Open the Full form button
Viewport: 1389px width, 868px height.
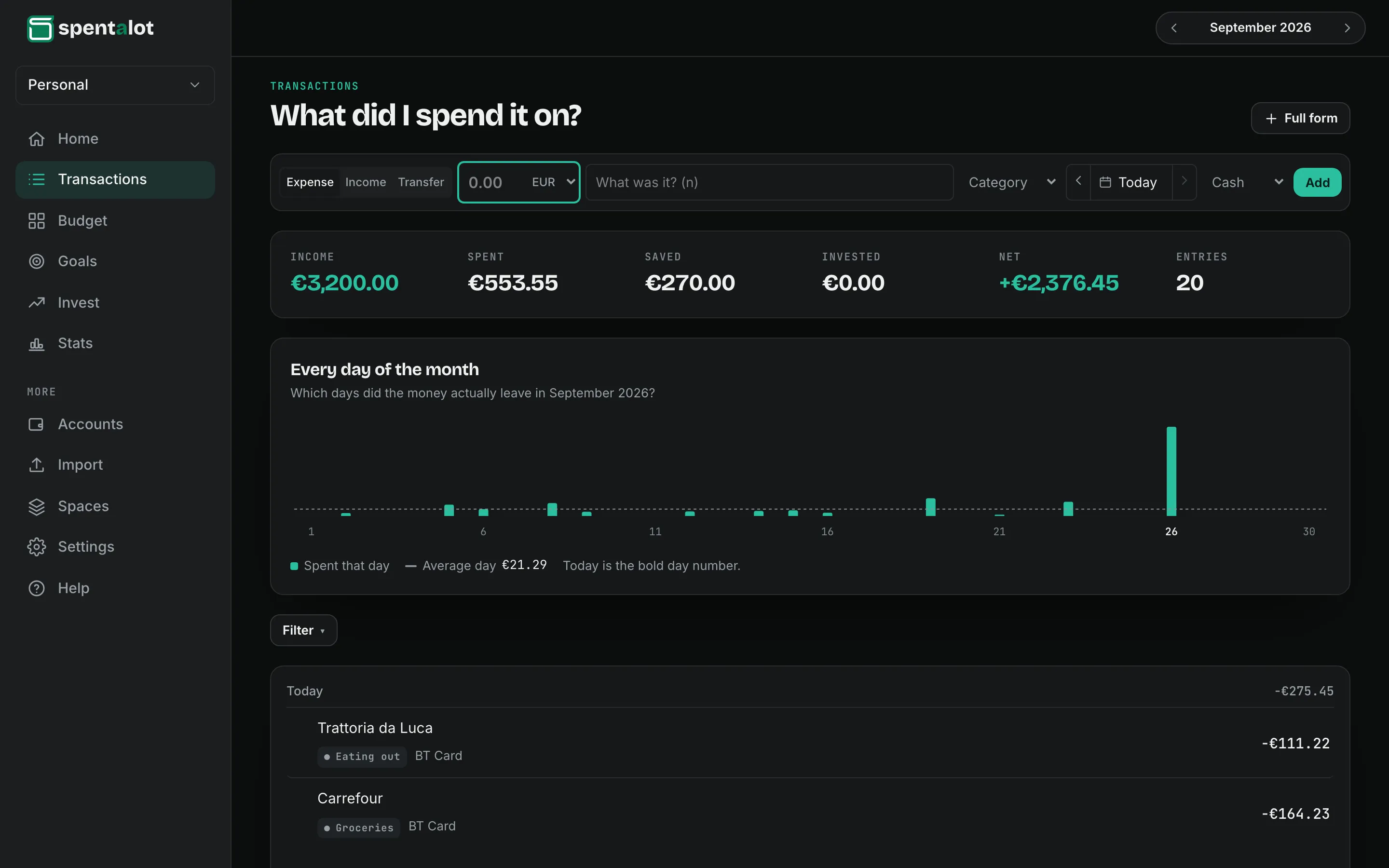[1300, 118]
